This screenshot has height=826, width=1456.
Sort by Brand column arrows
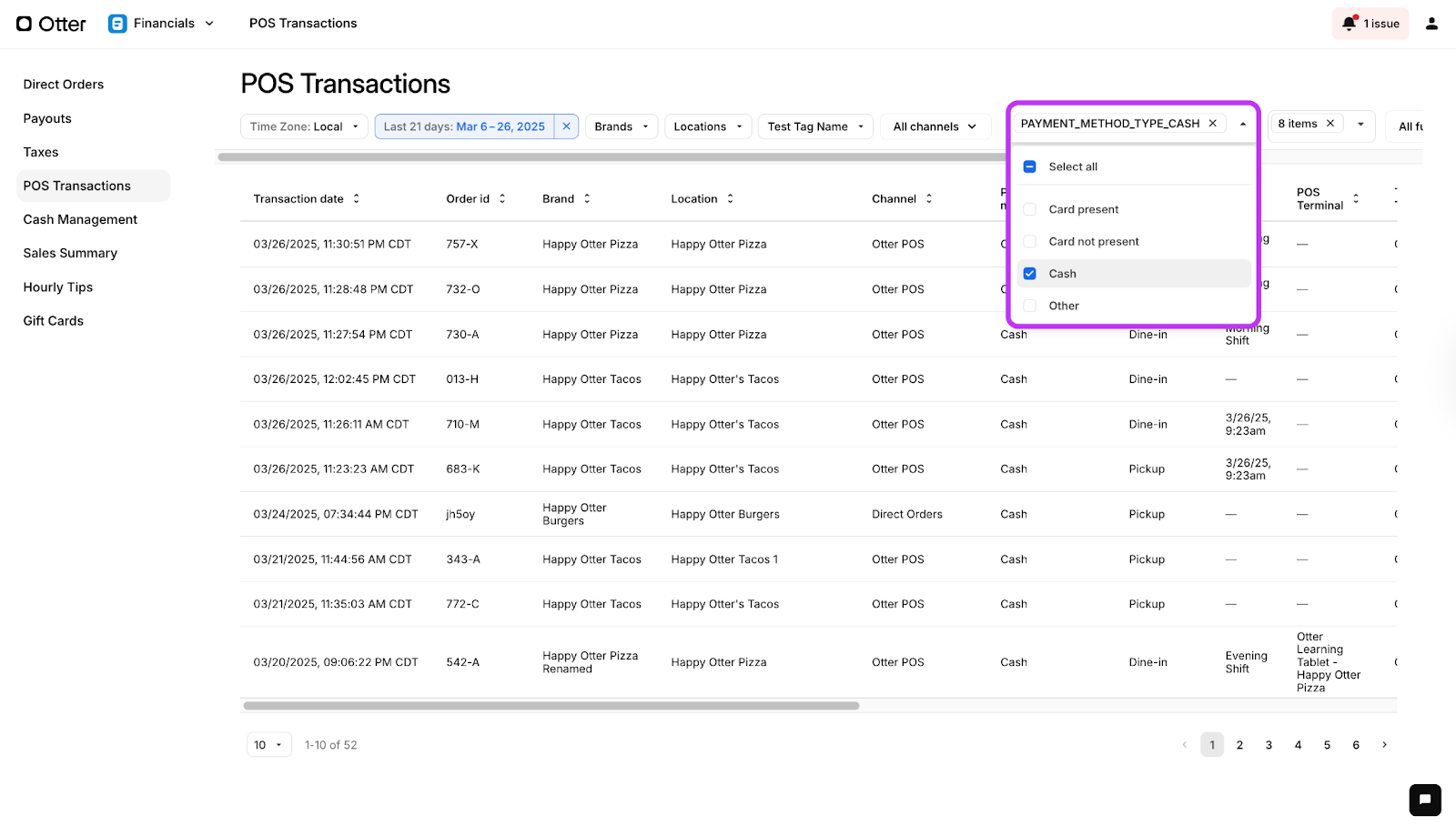point(587,198)
